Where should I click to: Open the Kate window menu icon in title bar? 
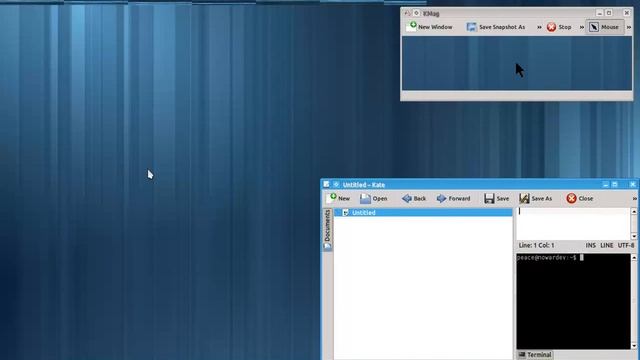point(327,184)
